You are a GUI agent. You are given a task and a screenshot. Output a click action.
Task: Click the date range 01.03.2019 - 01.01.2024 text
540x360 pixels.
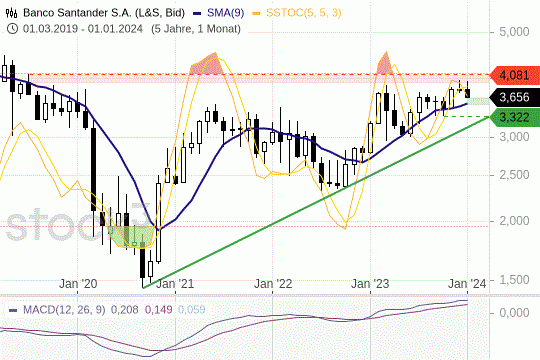tap(83, 29)
